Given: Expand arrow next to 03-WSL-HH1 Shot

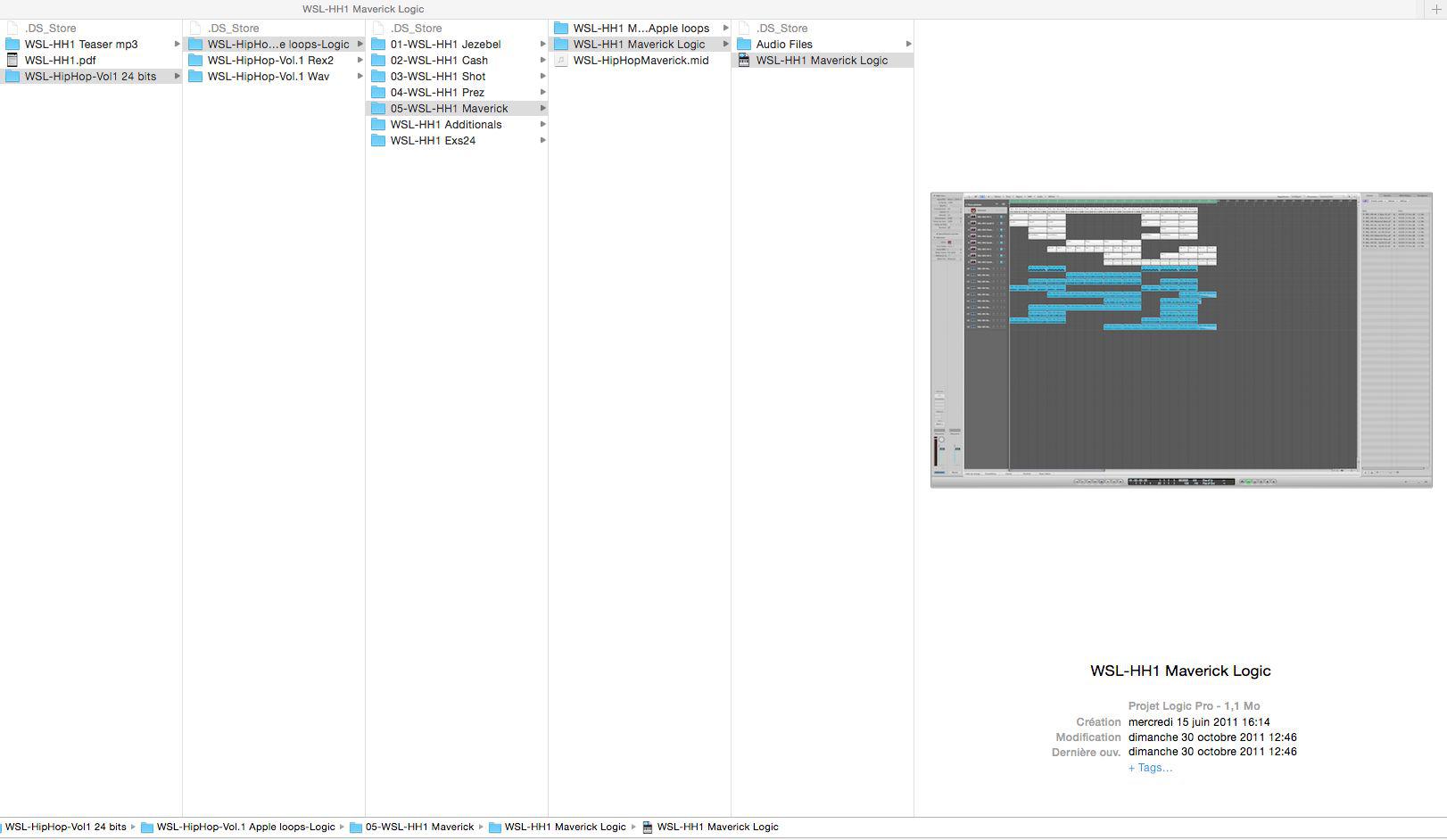Looking at the screenshot, I should tap(542, 76).
